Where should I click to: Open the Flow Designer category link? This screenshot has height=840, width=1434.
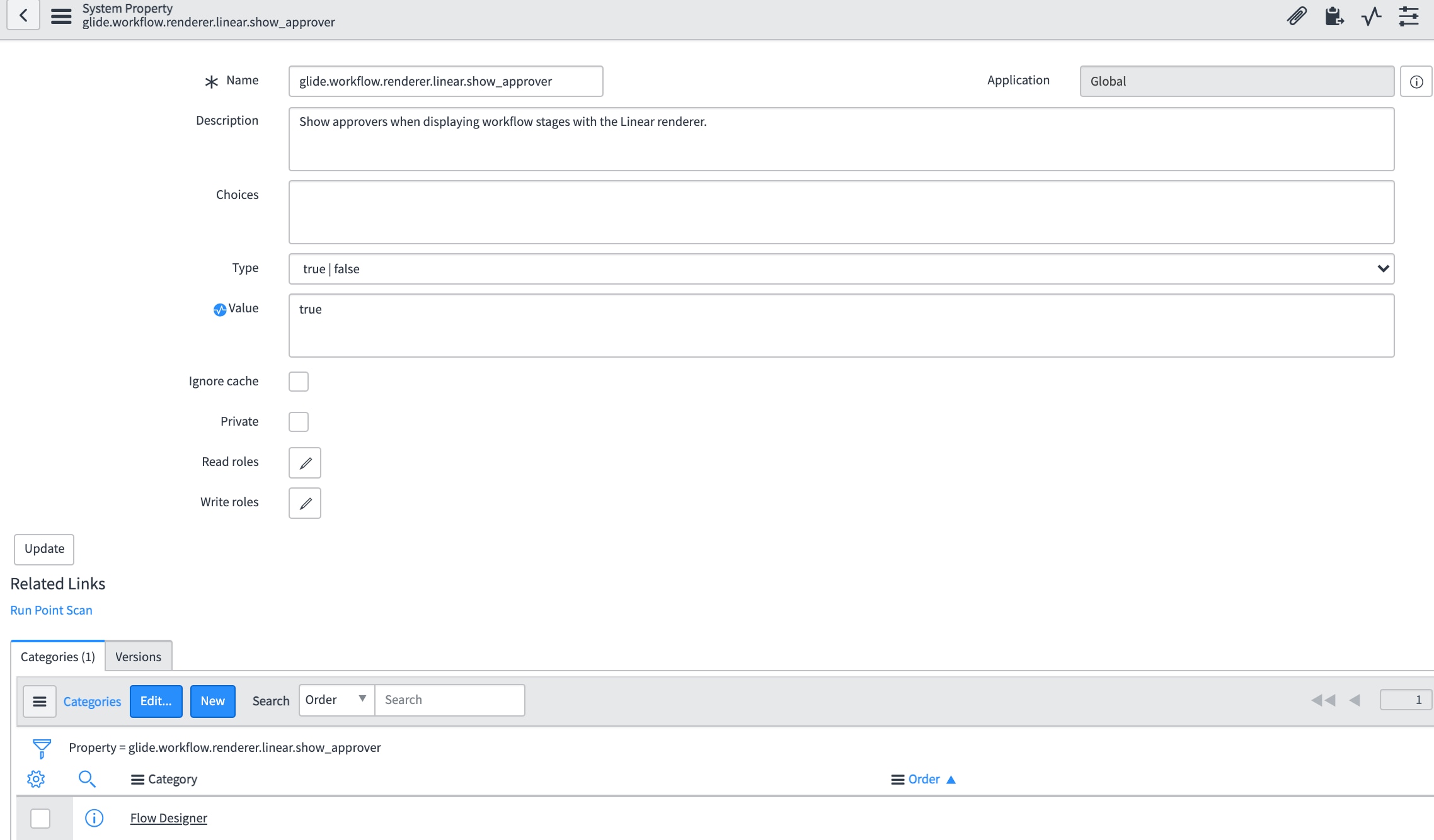point(169,818)
